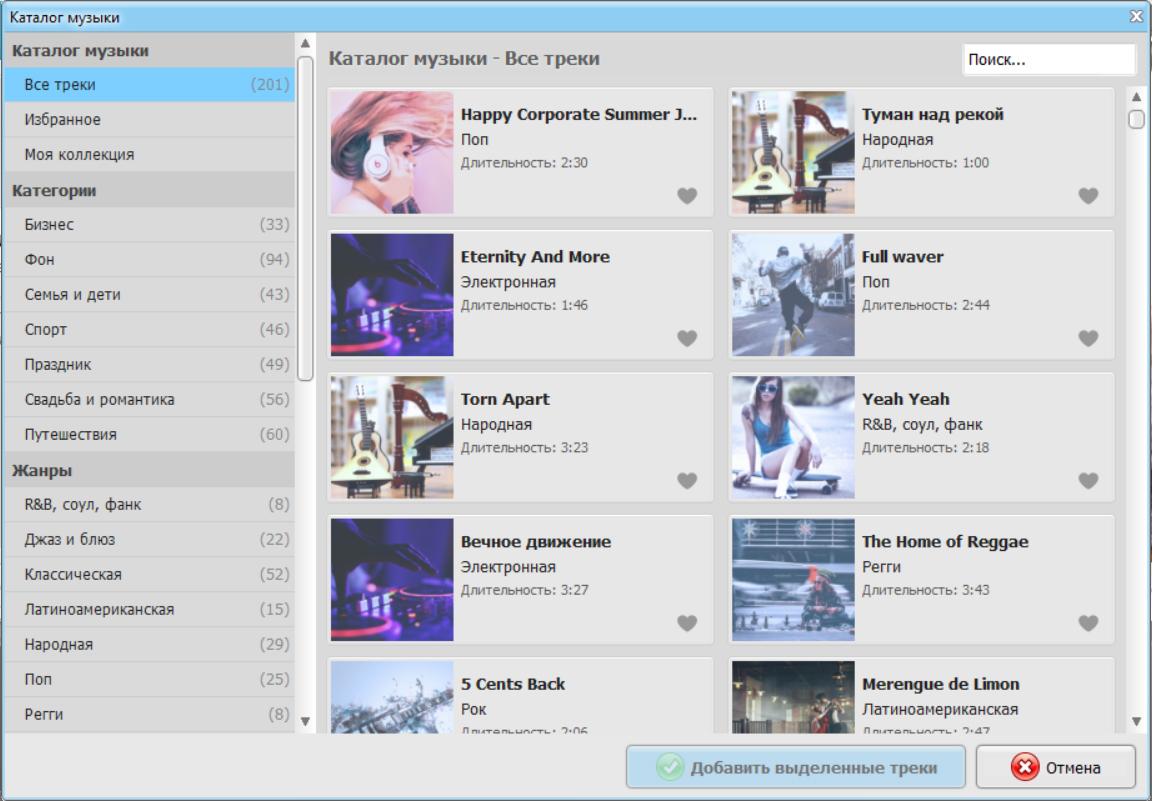The height and width of the screenshot is (801, 1152).
Task: Favorite the Happy Corporate Summer track heart
Action: tap(687, 196)
